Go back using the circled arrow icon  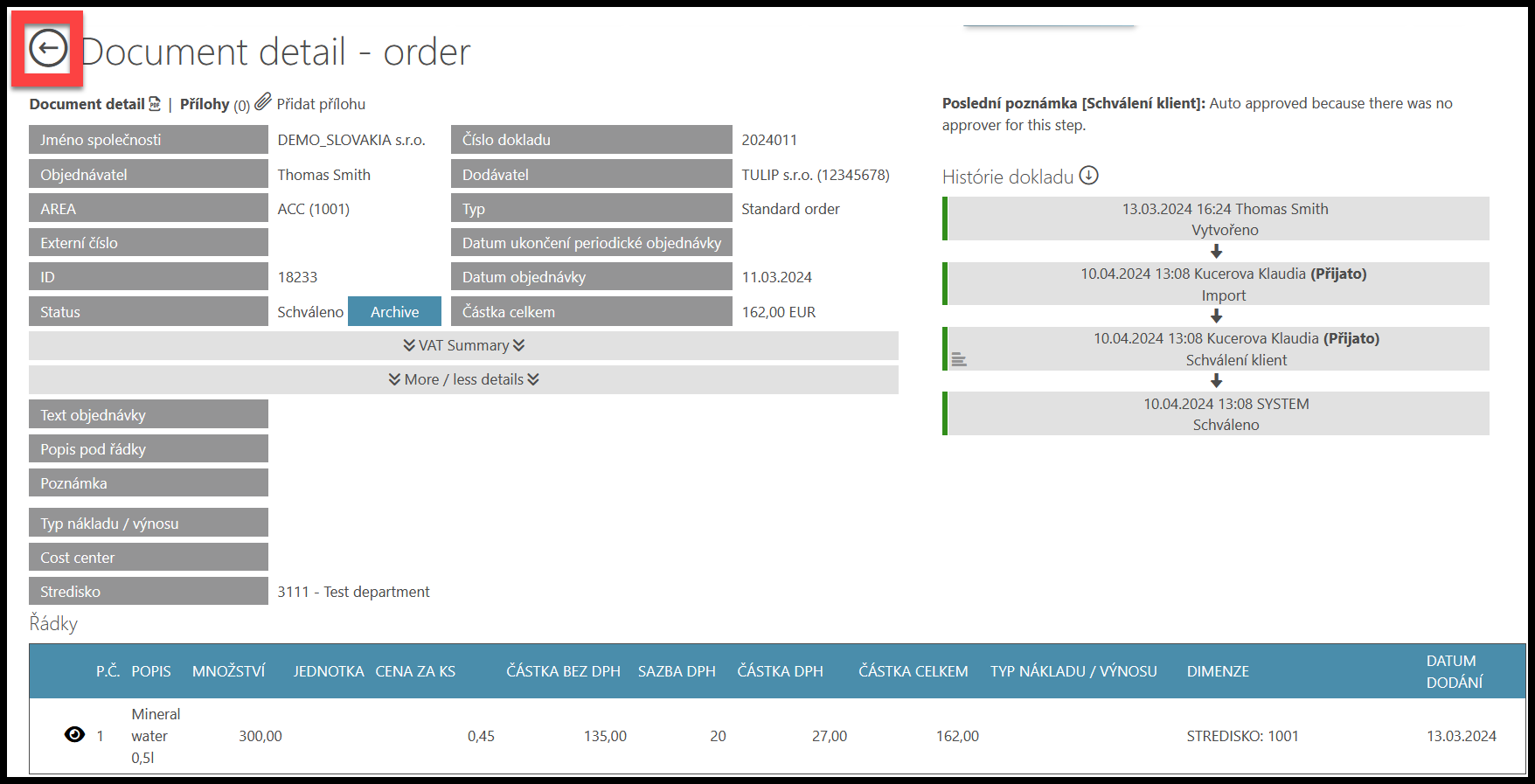point(47,48)
